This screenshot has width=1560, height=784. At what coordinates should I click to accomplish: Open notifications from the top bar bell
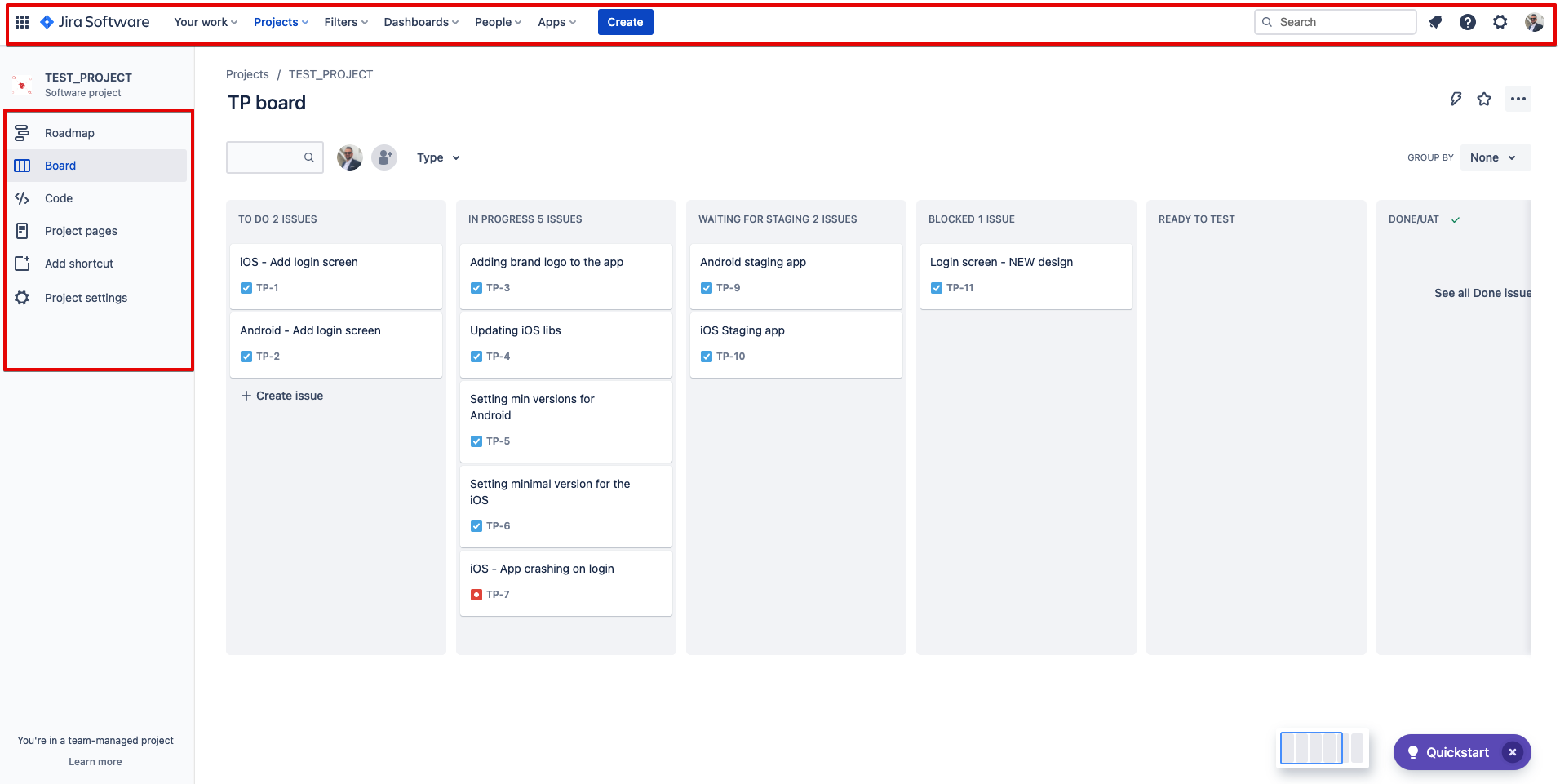1434,22
